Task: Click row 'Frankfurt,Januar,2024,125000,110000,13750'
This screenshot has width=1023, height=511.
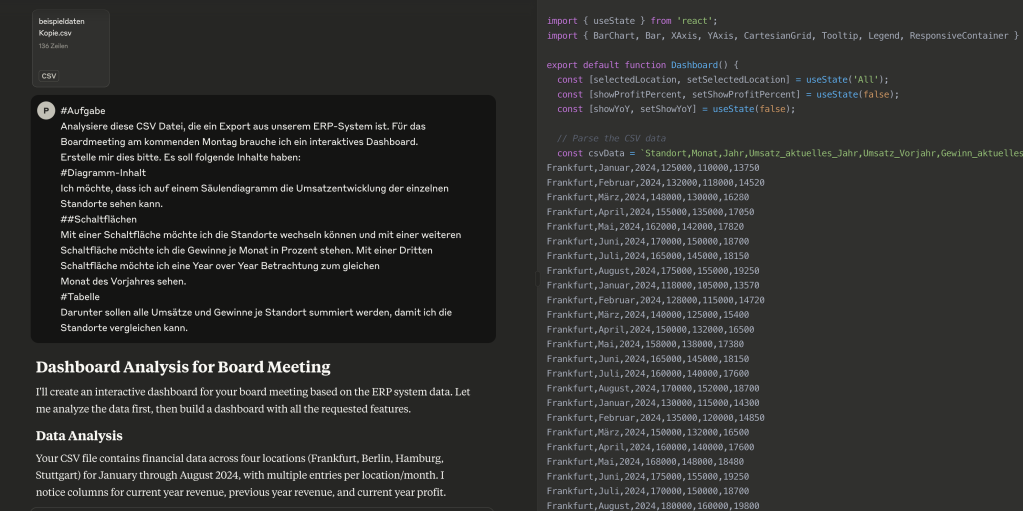Action: 653,168
